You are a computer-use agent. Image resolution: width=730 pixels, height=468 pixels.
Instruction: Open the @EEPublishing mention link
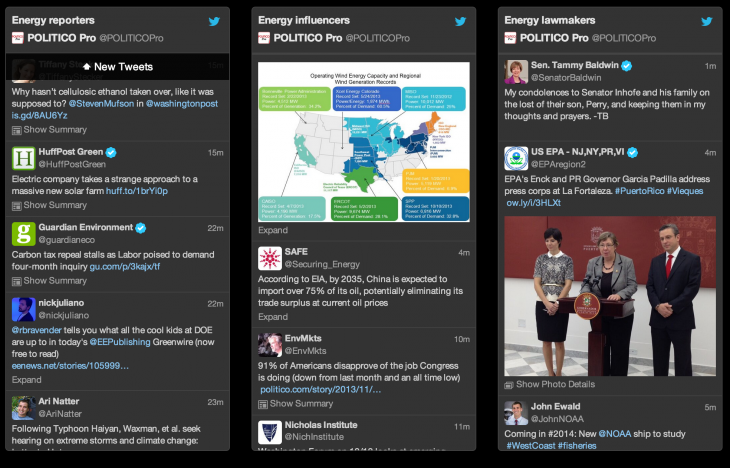click(120, 342)
